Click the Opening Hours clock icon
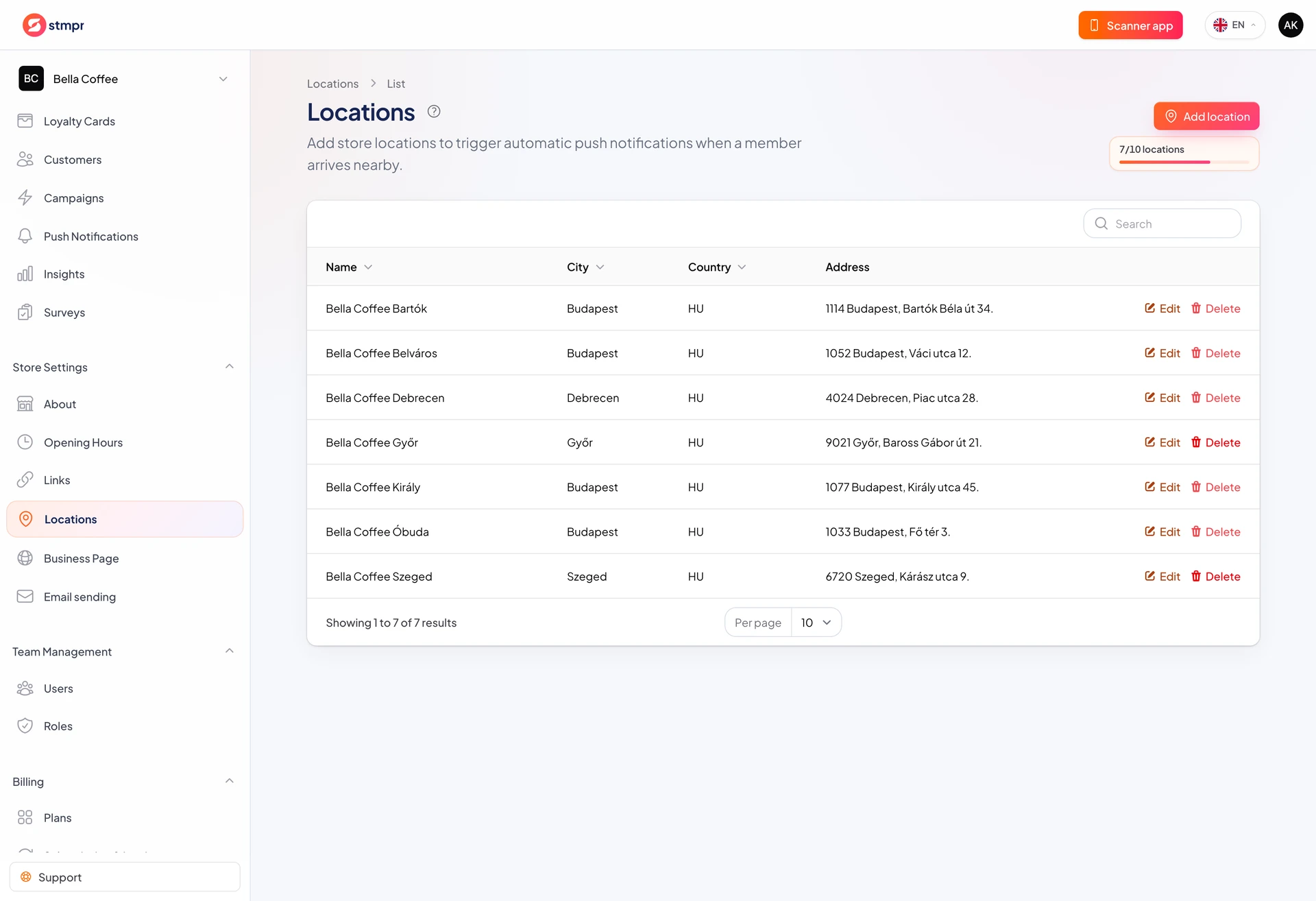 25,442
